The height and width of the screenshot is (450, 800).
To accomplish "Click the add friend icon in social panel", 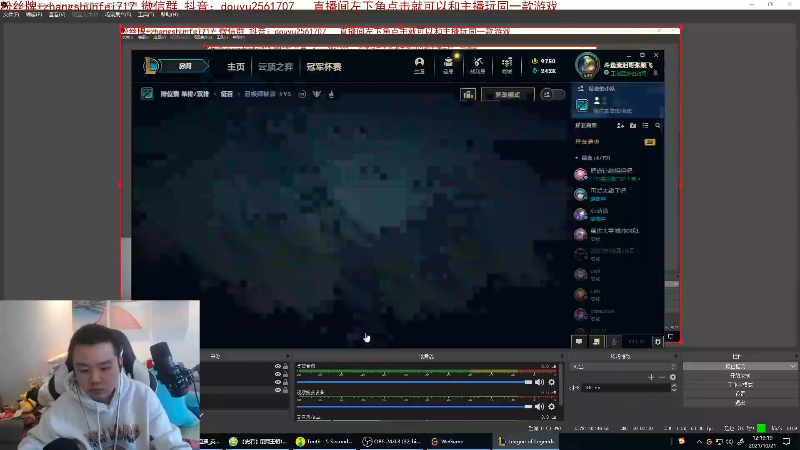I will pos(620,126).
